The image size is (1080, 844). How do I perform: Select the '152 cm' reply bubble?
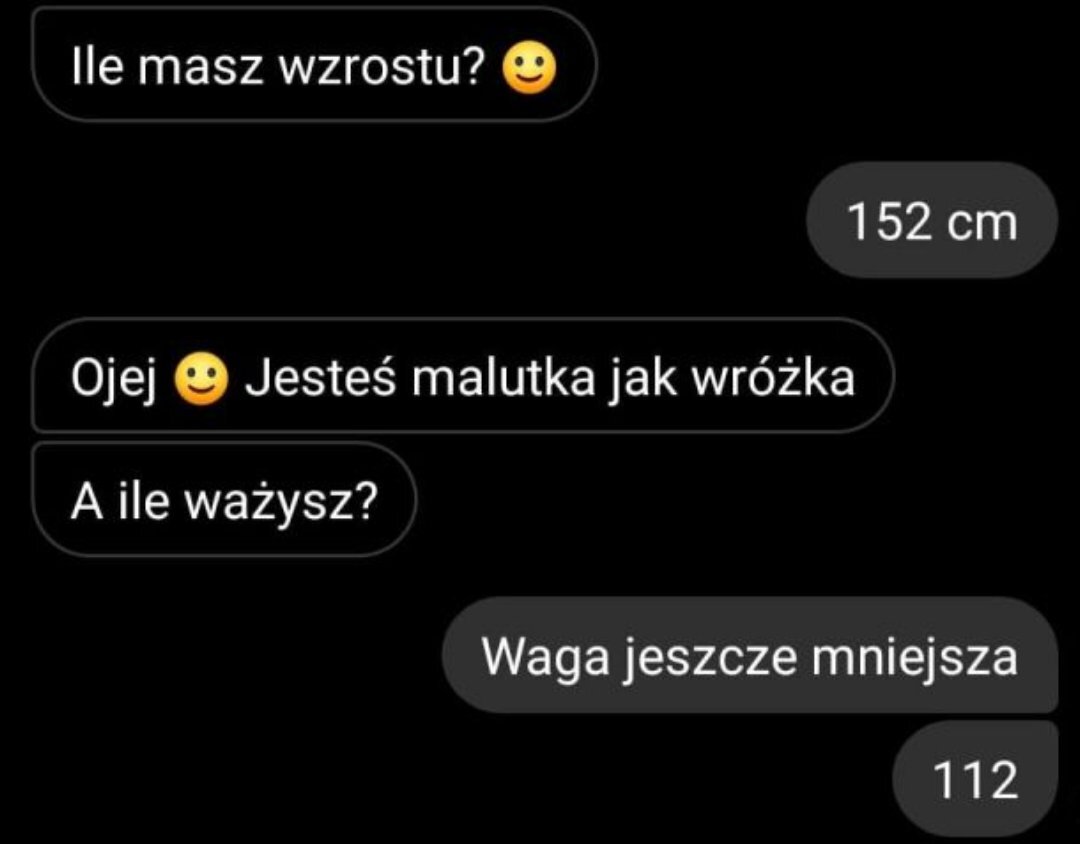(x=932, y=220)
